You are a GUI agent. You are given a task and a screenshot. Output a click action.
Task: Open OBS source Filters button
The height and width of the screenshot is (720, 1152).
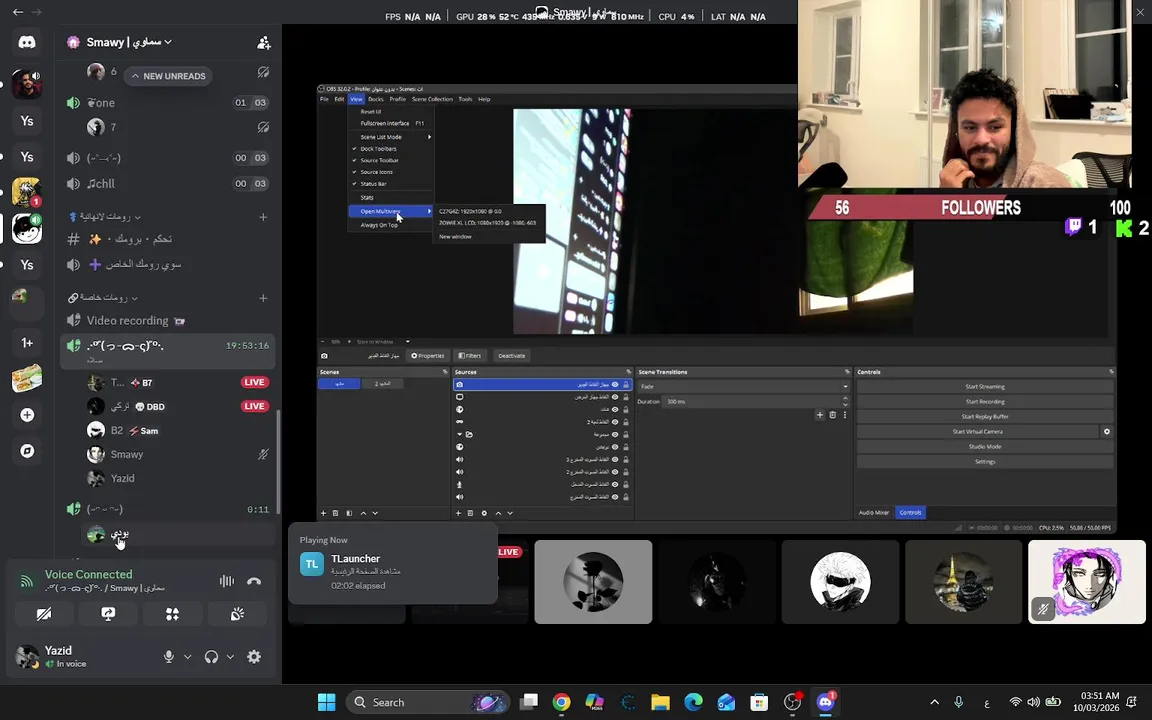point(470,356)
